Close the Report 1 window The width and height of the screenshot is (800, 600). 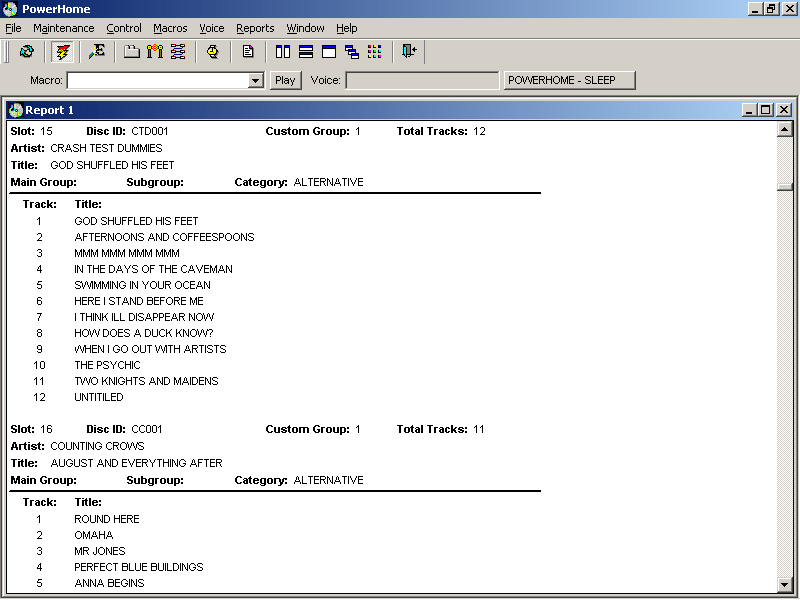click(784, 110)
